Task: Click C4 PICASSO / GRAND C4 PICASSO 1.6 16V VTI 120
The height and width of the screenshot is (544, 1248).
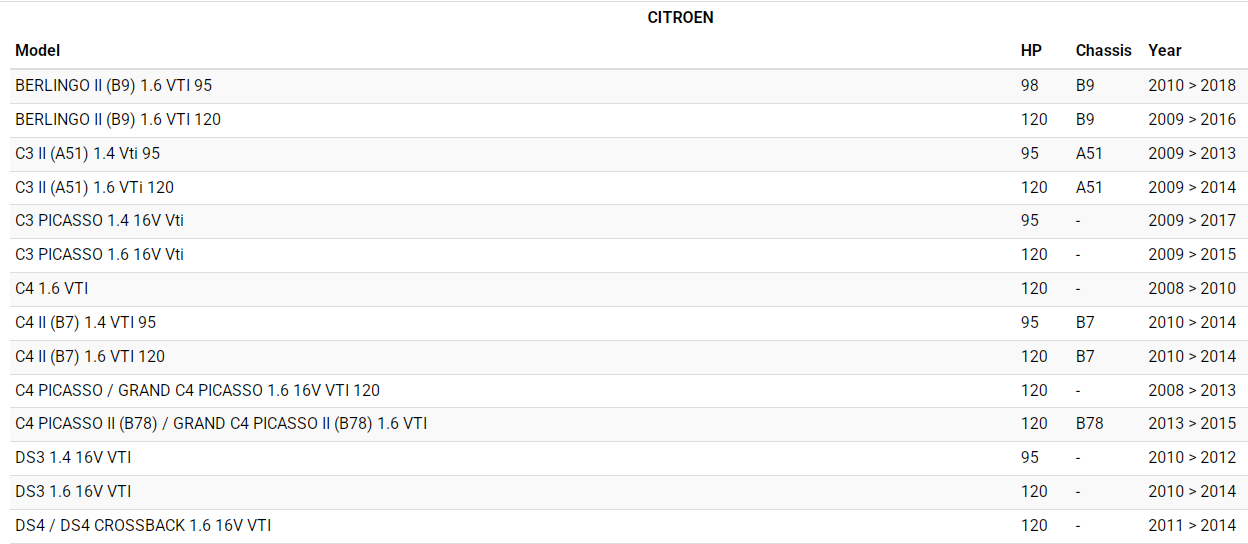Action: (198, 391)
